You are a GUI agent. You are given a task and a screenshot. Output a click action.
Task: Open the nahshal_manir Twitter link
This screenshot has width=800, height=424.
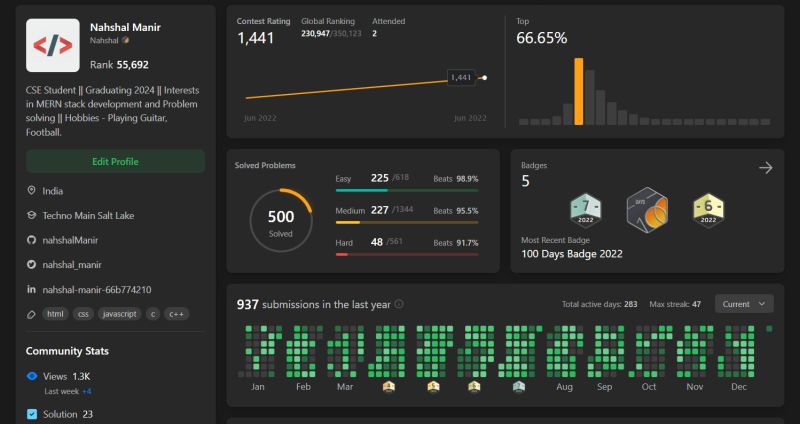click(72, 265)
